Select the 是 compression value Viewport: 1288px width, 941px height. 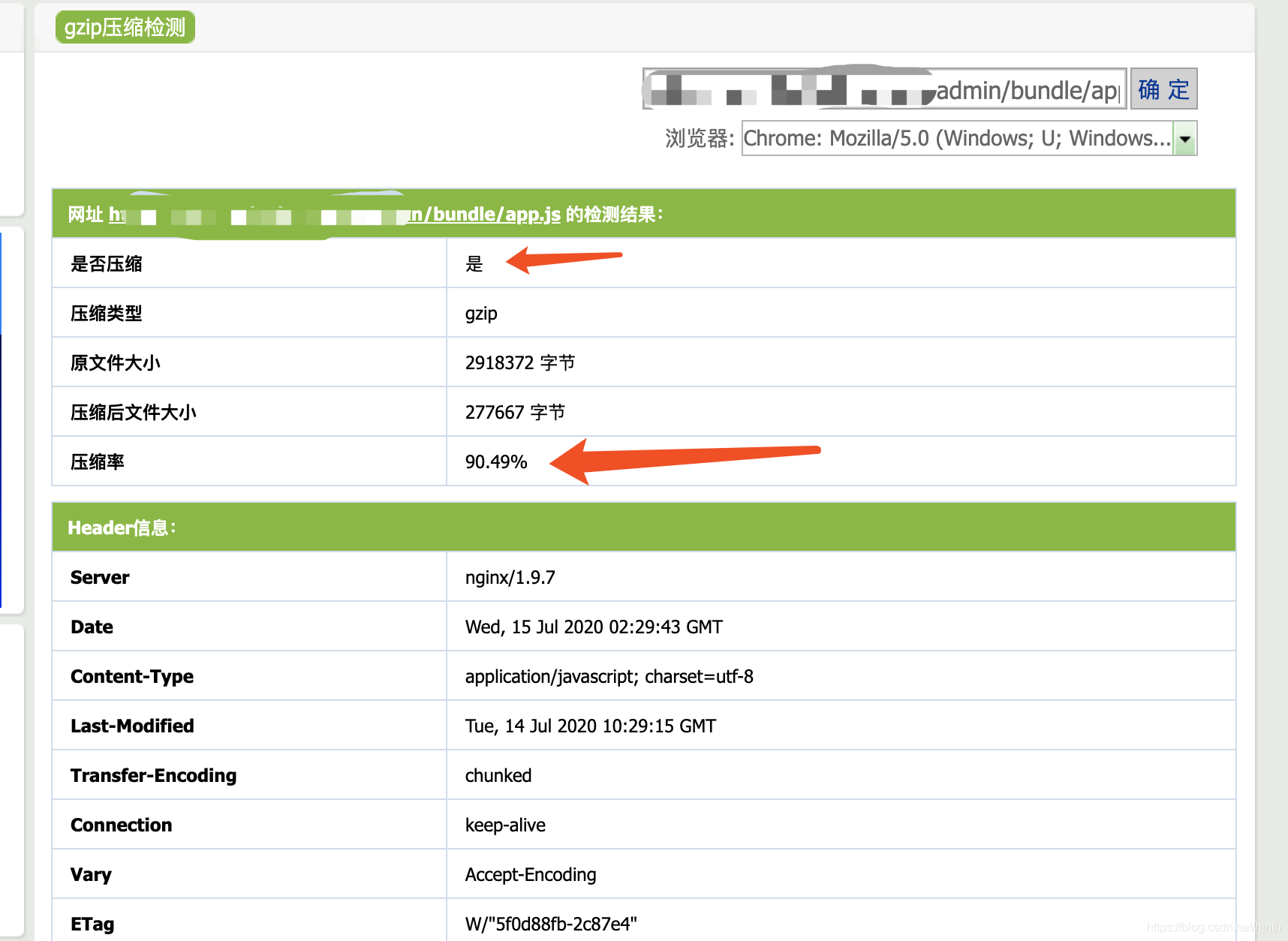click(x=474, y=264)
